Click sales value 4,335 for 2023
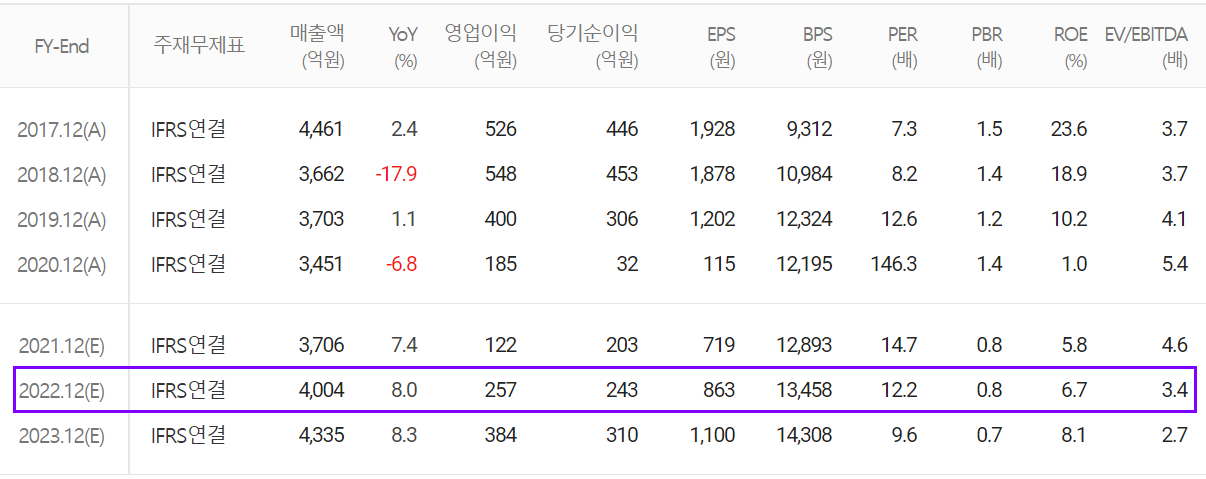Screen dimensions: 1206x479 click(321, 435)
